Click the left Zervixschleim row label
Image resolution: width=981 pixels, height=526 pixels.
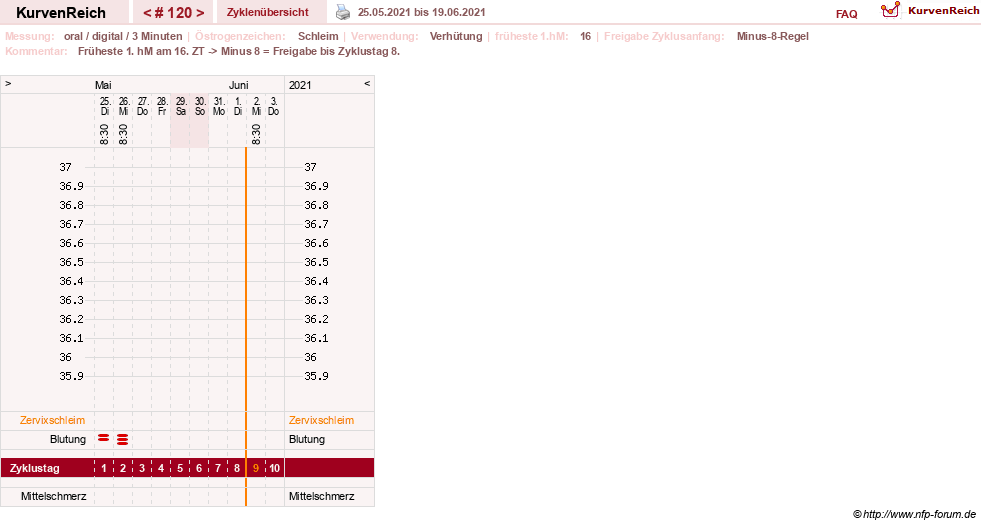(52, 420)
